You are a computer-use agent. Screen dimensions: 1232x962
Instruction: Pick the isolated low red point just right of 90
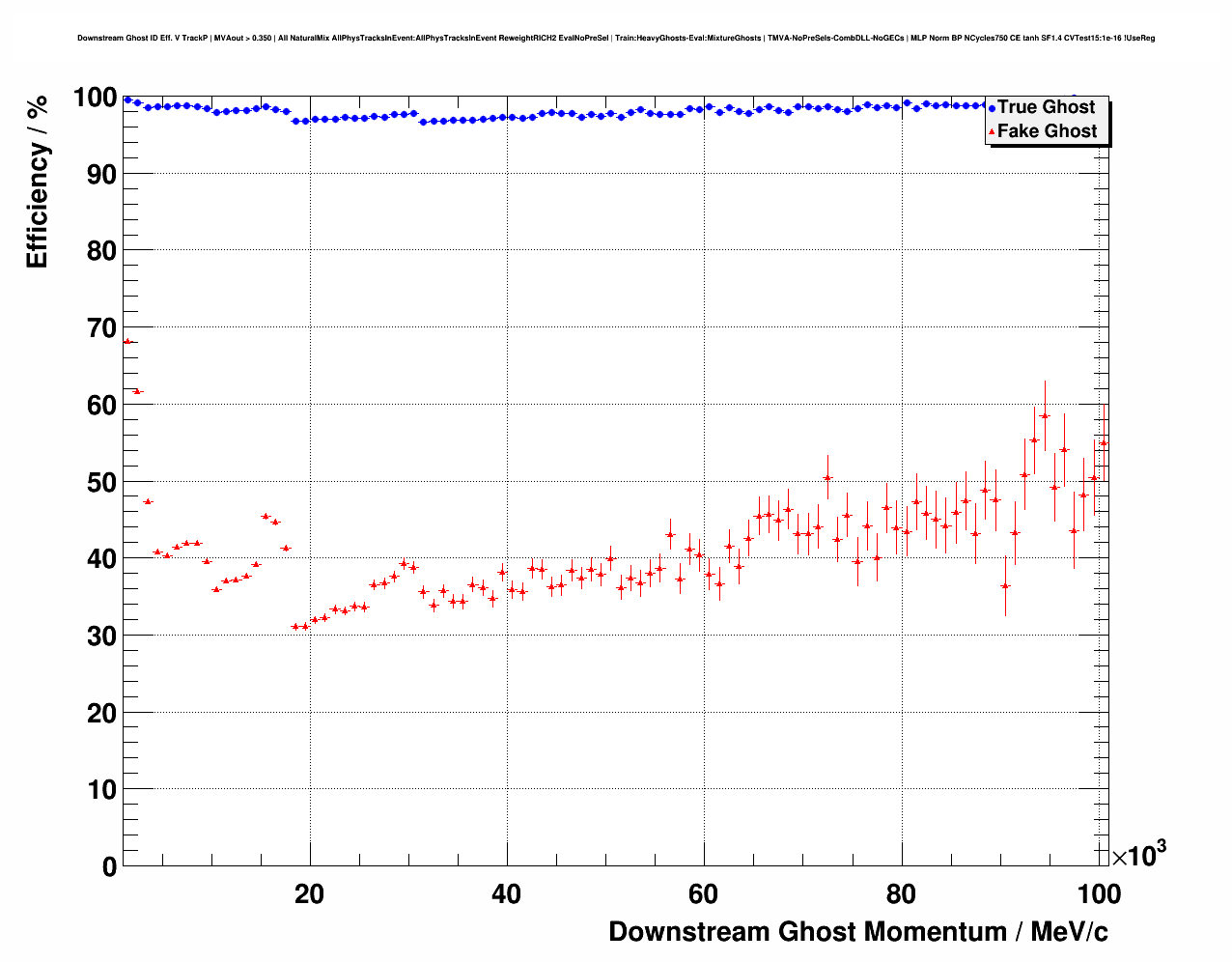[x=1005, y=585]
